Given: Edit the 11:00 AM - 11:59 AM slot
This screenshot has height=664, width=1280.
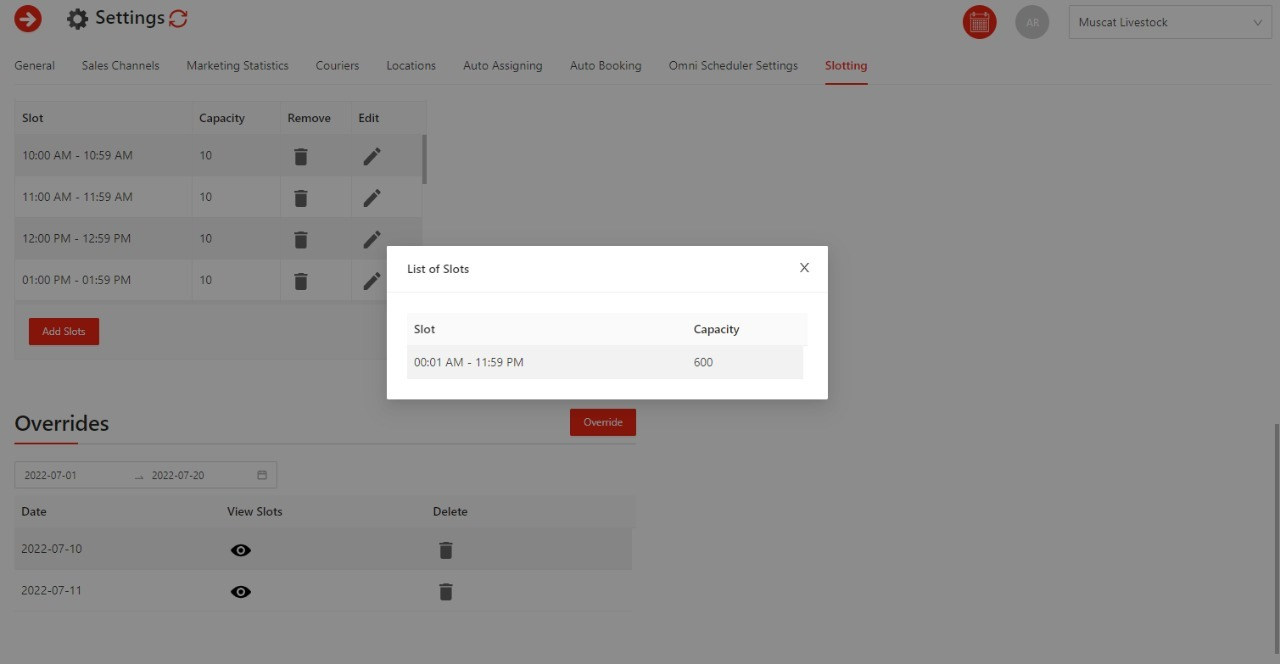Looking at the screenshot, I should pos(371,198).
